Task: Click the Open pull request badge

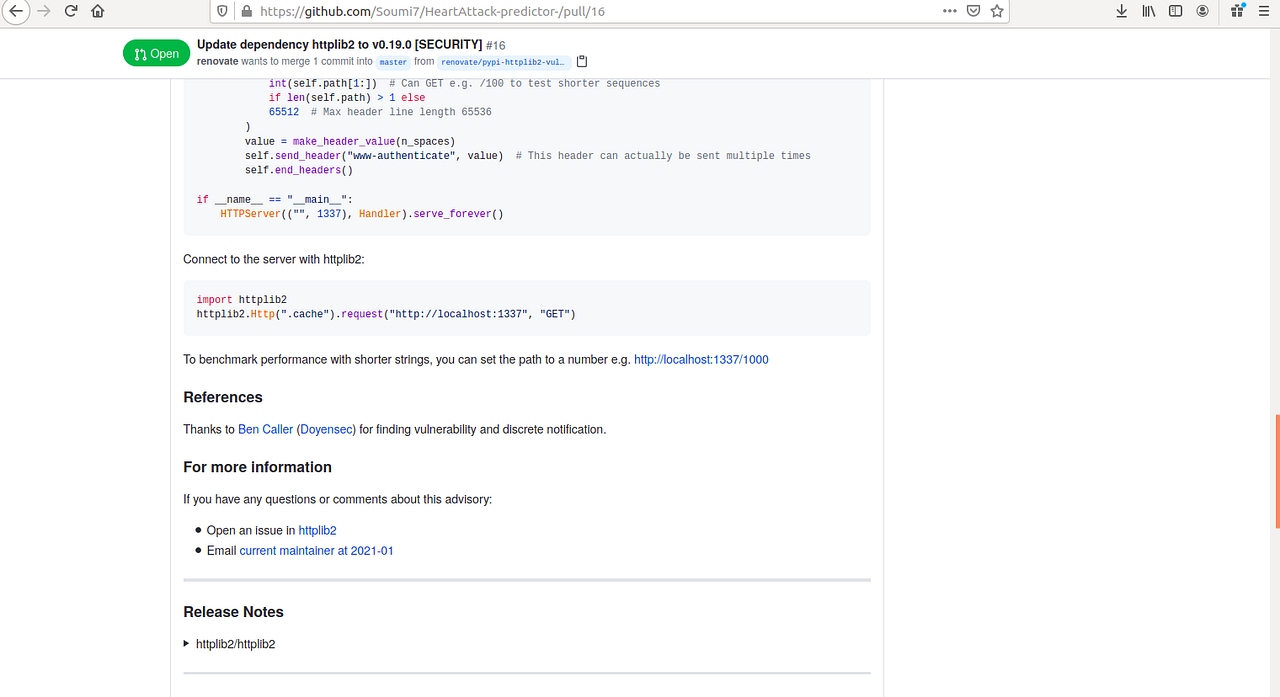Action: 156,52
